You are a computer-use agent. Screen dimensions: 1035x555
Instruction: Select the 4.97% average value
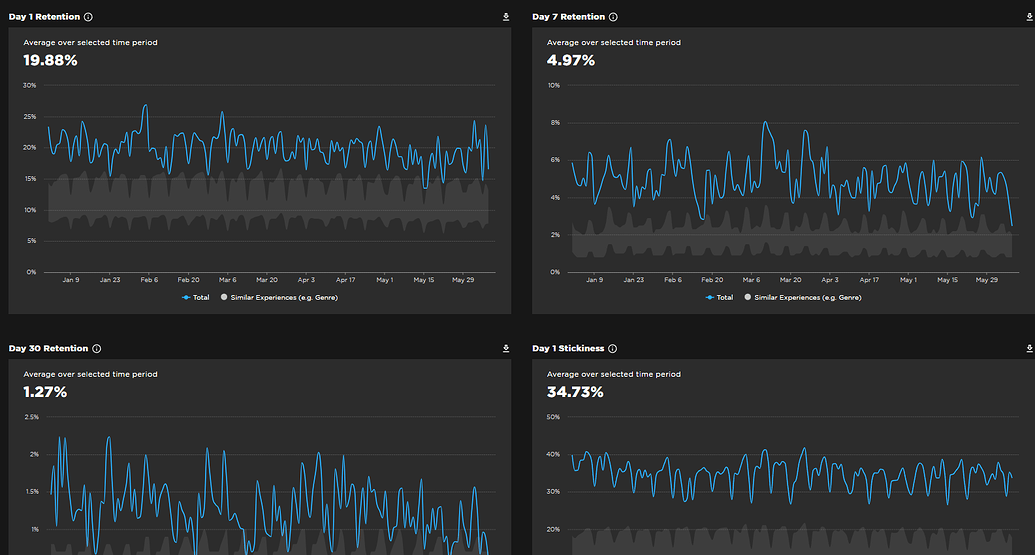point(571,61)
